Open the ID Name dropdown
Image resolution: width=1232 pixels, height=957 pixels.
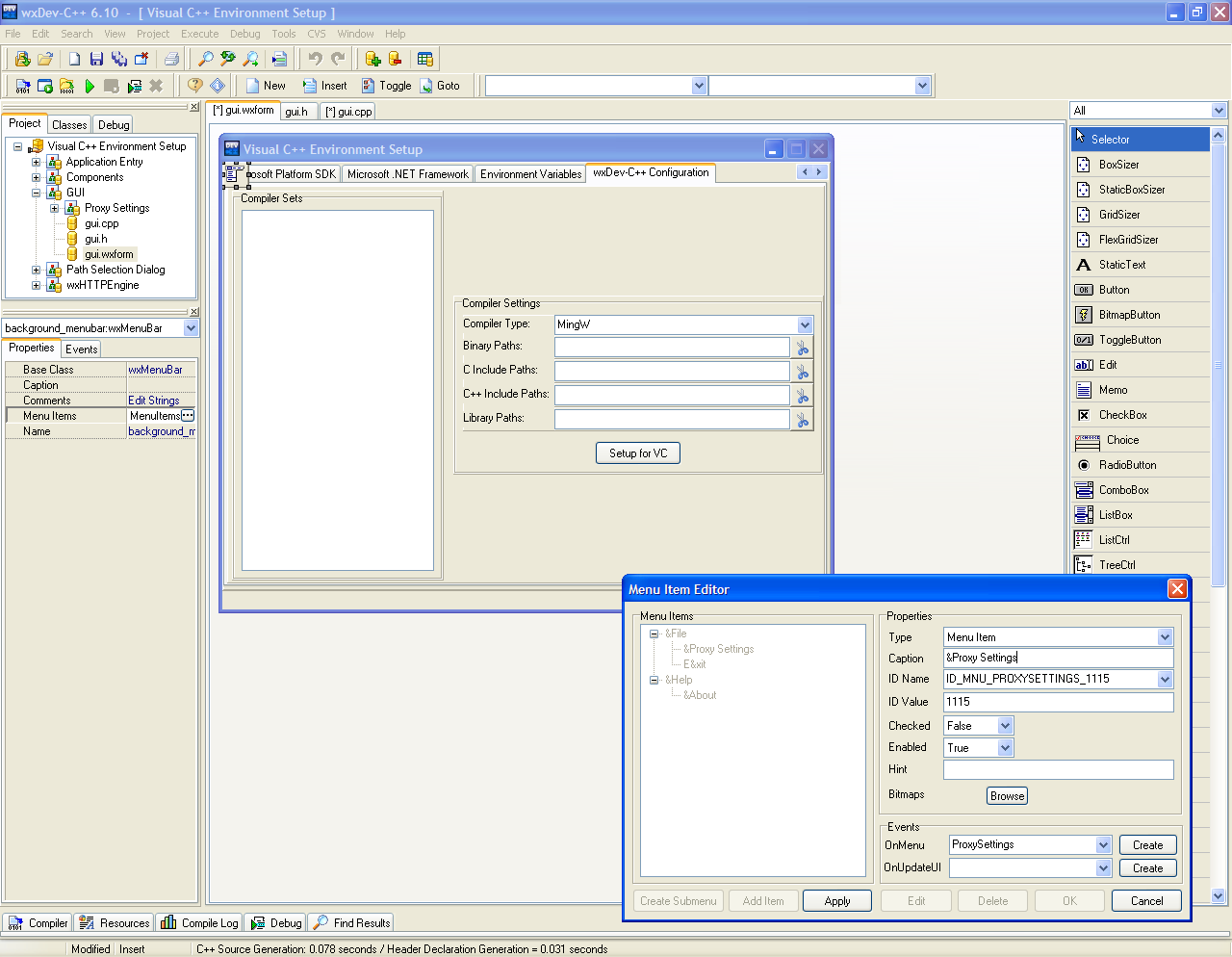[x=1165, y=679]
